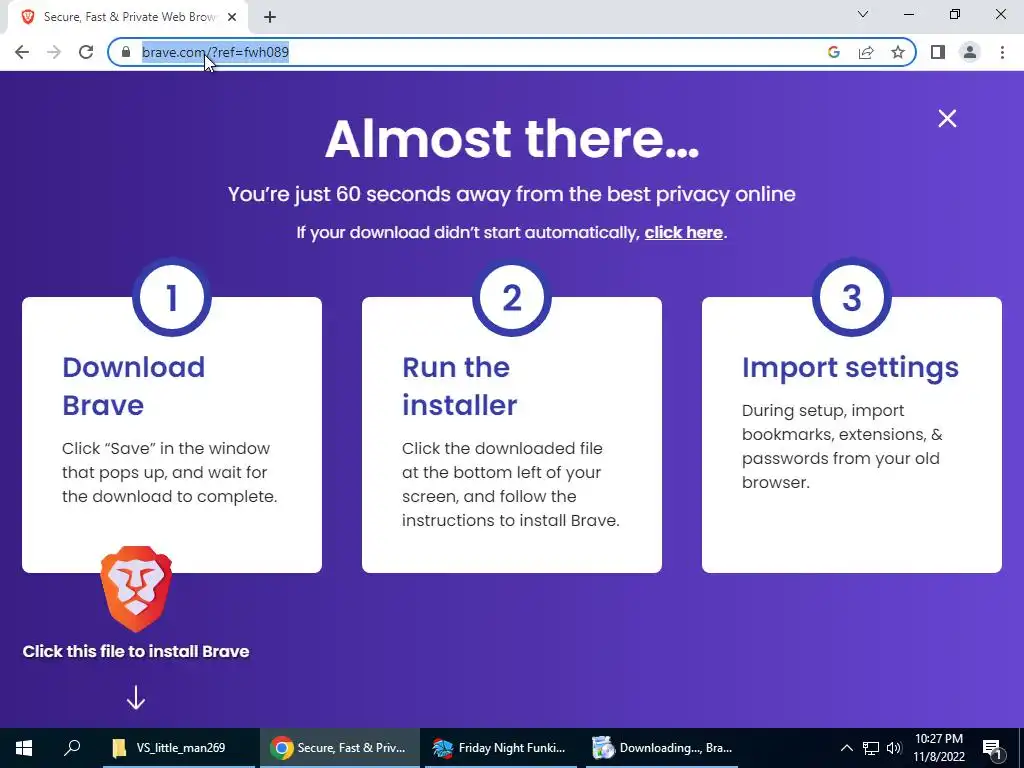This screenshot has height=768, width=1024.
Task: Show hidden system tray icons
Action: coord(846,748)
